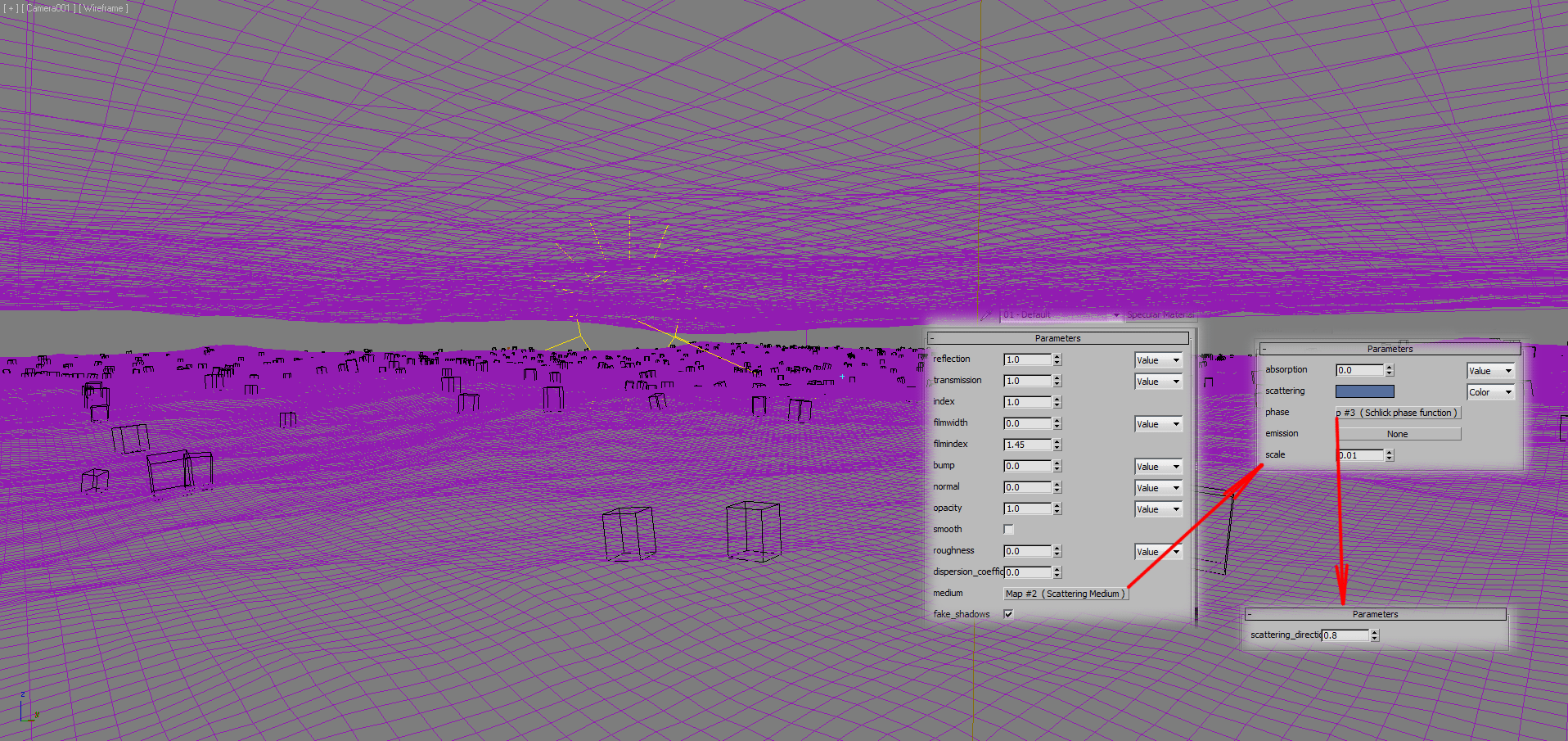Click the pick-material eyedropper icon
Screen dimensions: 1568x741
[988, 314]
